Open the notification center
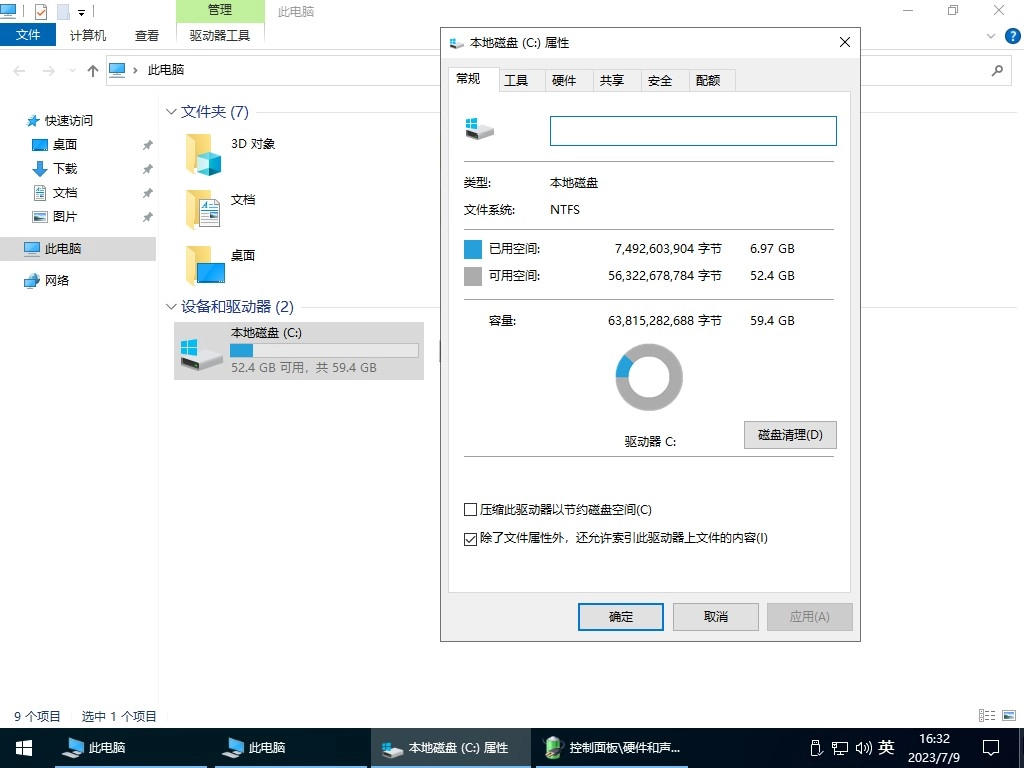This screenshot has width=1024, height=768. pos(991,747)
